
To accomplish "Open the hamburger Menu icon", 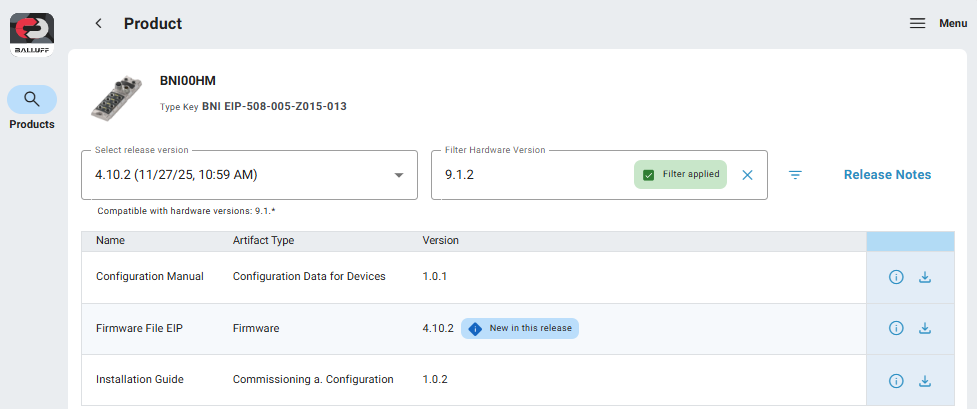I will click(917, 23).
